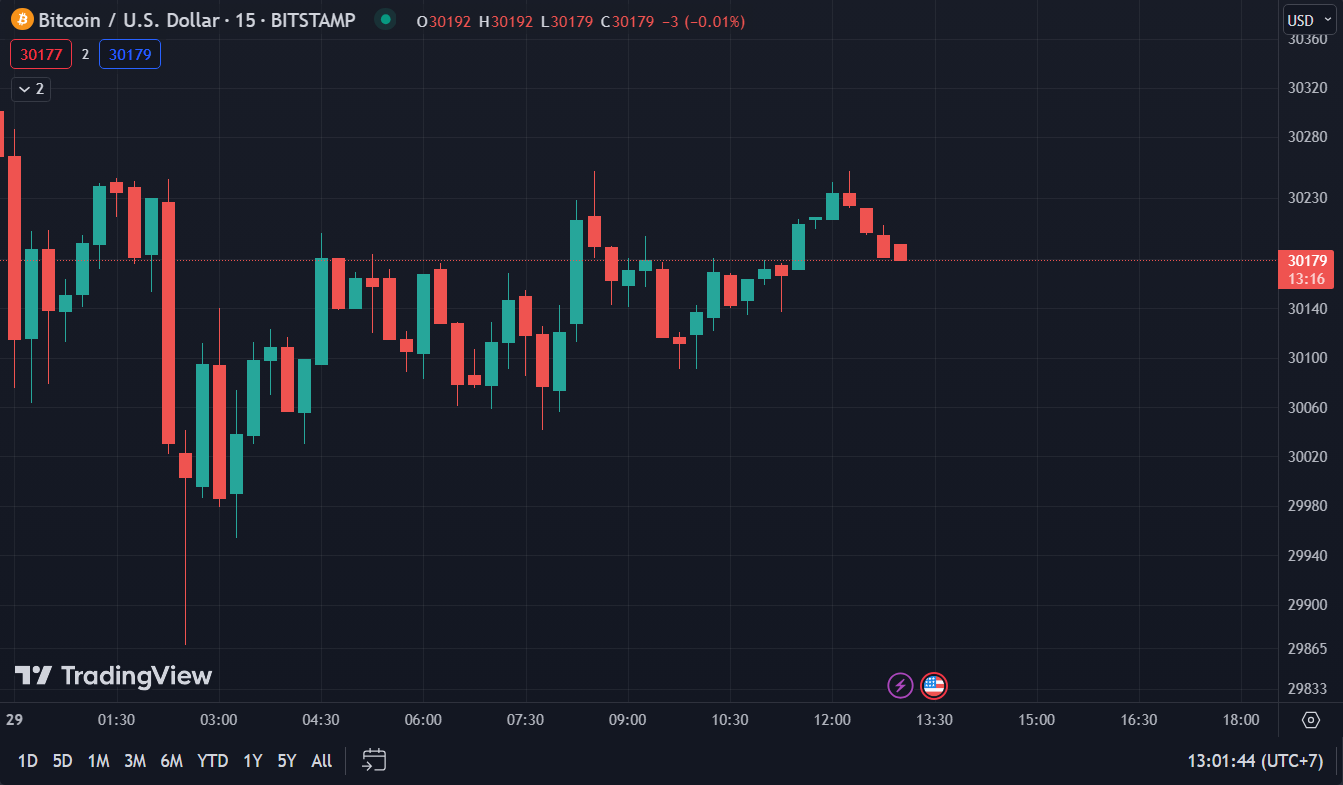Click the current price label 30179

(1308, 261)
